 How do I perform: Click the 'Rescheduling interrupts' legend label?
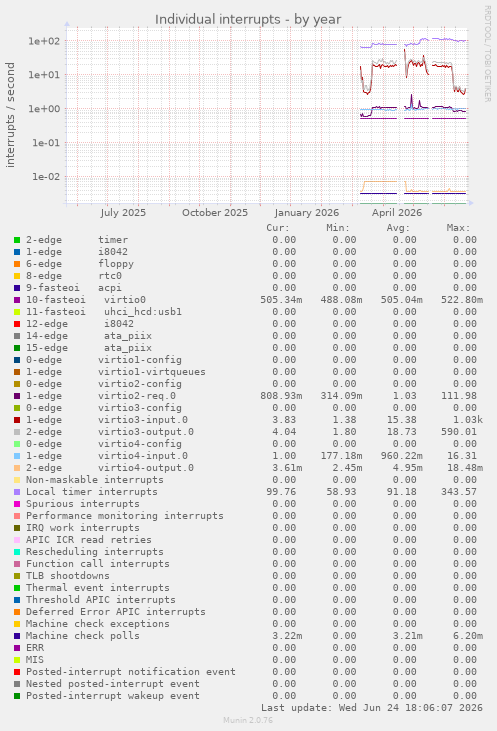(95, 552)
